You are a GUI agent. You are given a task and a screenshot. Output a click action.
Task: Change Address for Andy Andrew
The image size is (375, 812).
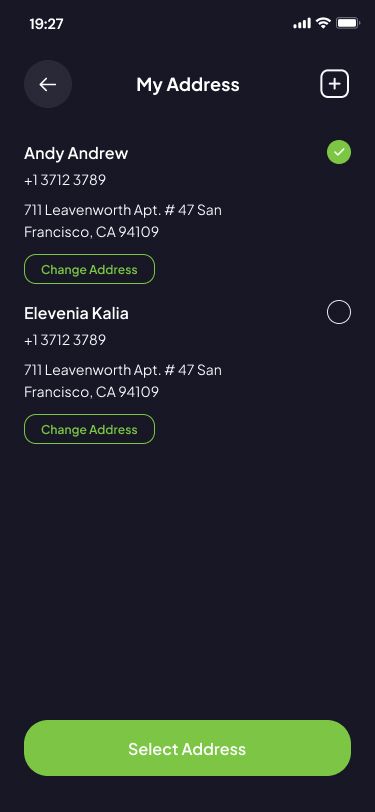[x=90, y=269]
